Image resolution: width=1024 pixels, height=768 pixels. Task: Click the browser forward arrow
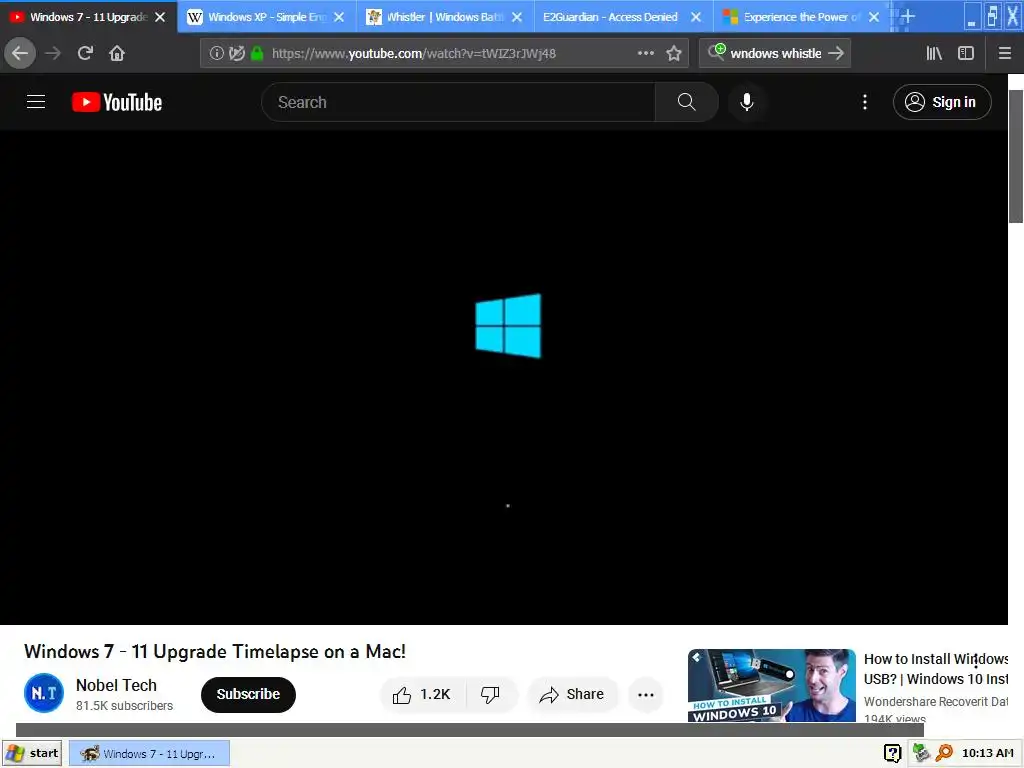point(53,53)
